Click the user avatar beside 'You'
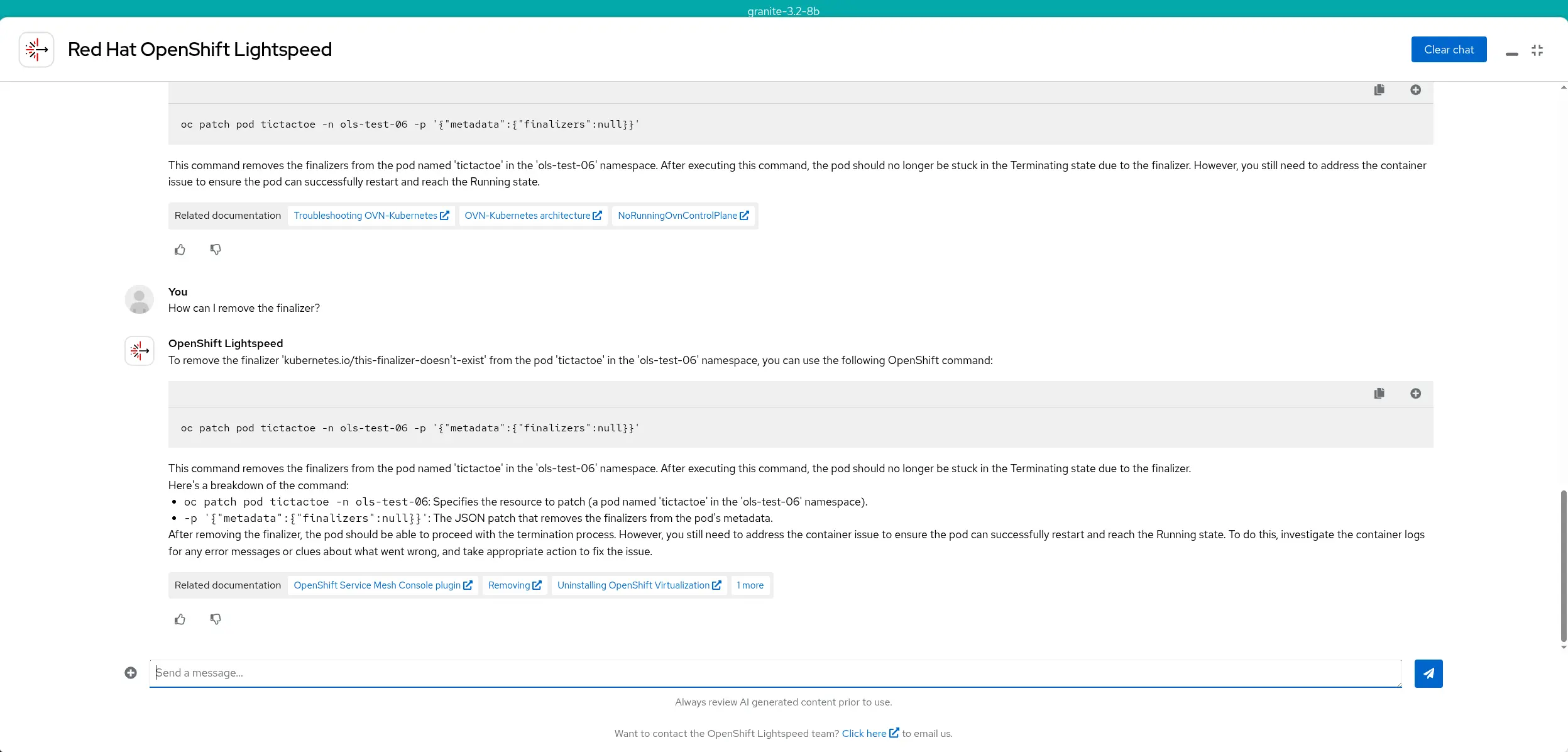Screen dimensions: 1568x752 coord(140,299)
